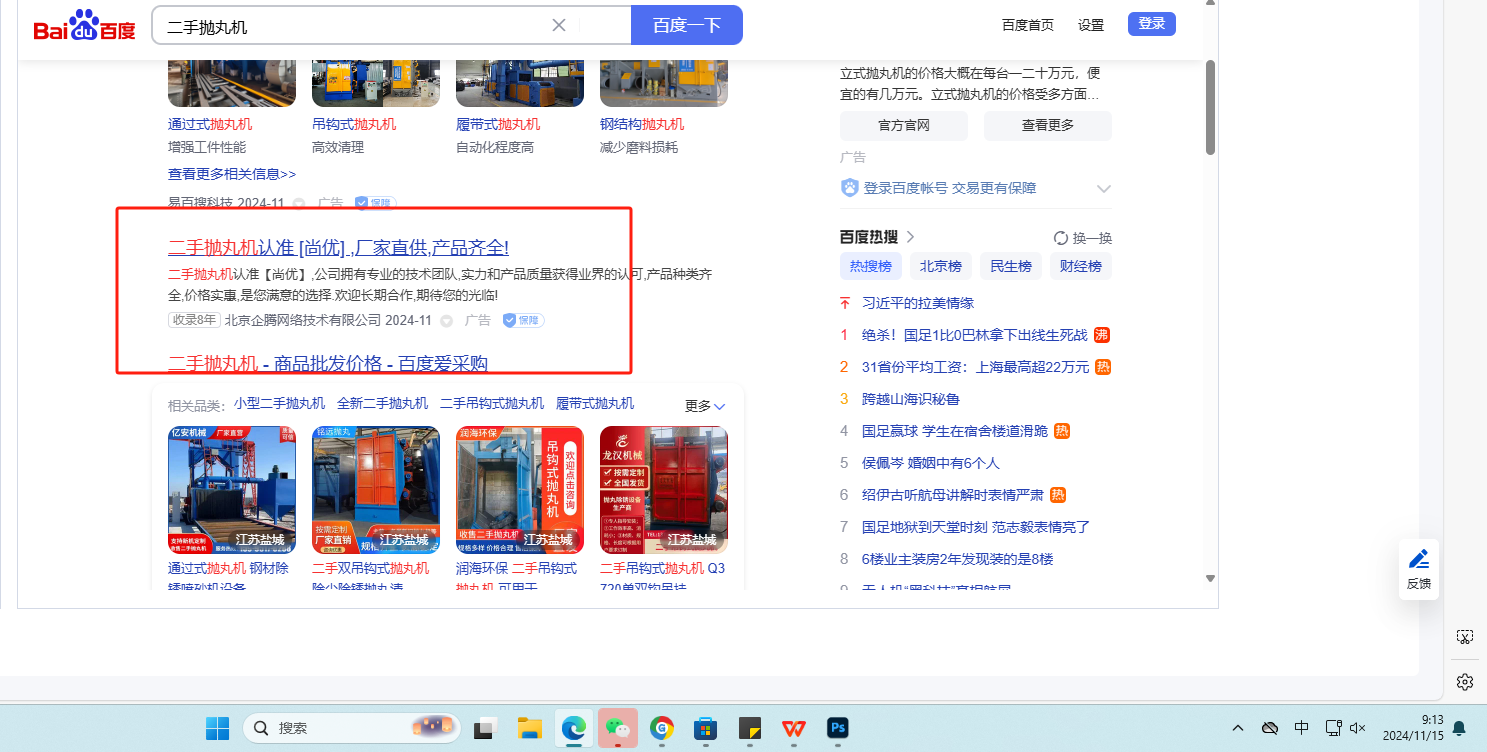Switch to the 热搜榜 tab
Viewport: 1487px width, 752px height.
pyautogui.click(x=872, y=266)
